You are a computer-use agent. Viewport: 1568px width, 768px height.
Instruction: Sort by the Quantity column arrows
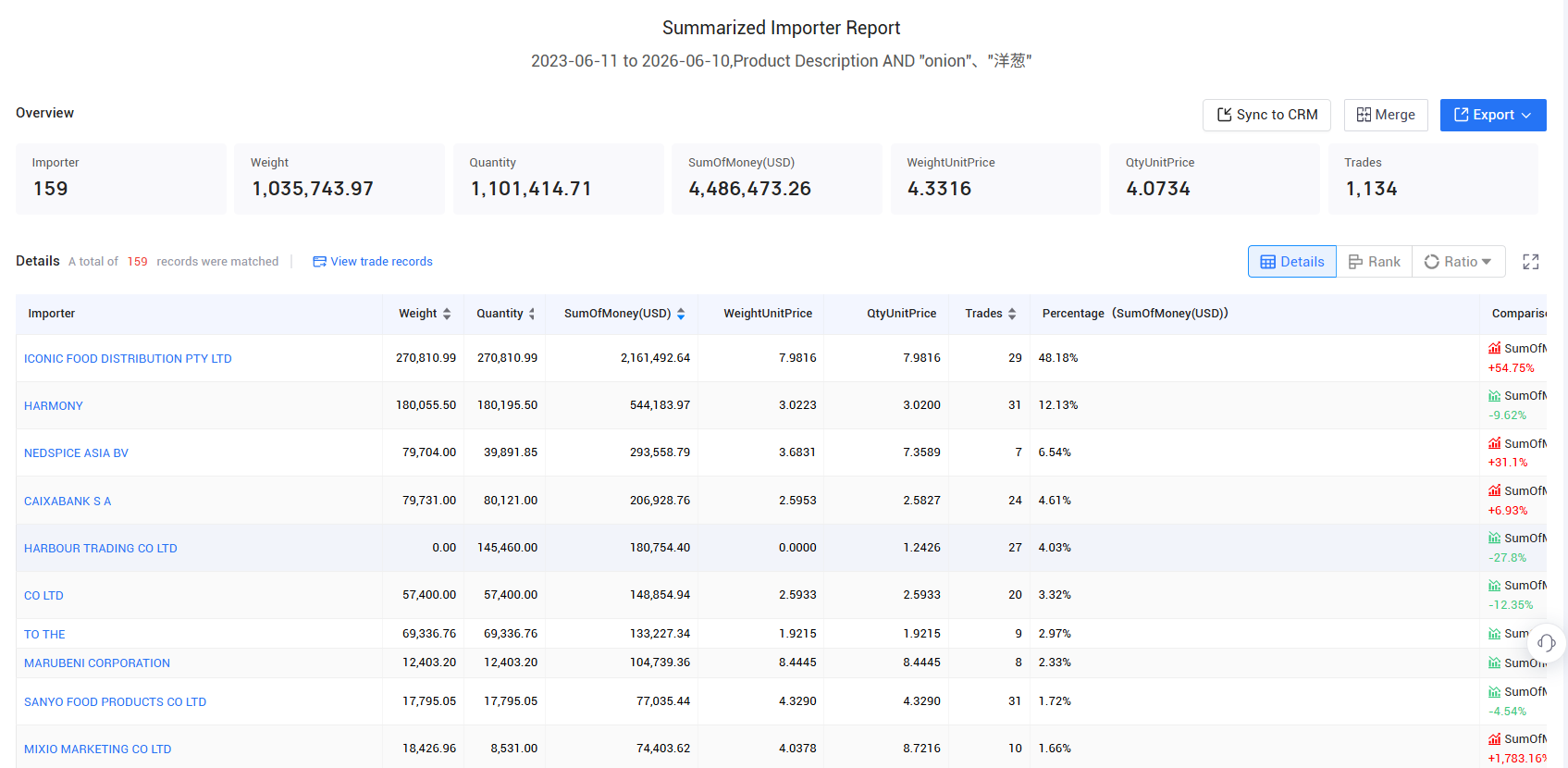(x=532, y=314)
